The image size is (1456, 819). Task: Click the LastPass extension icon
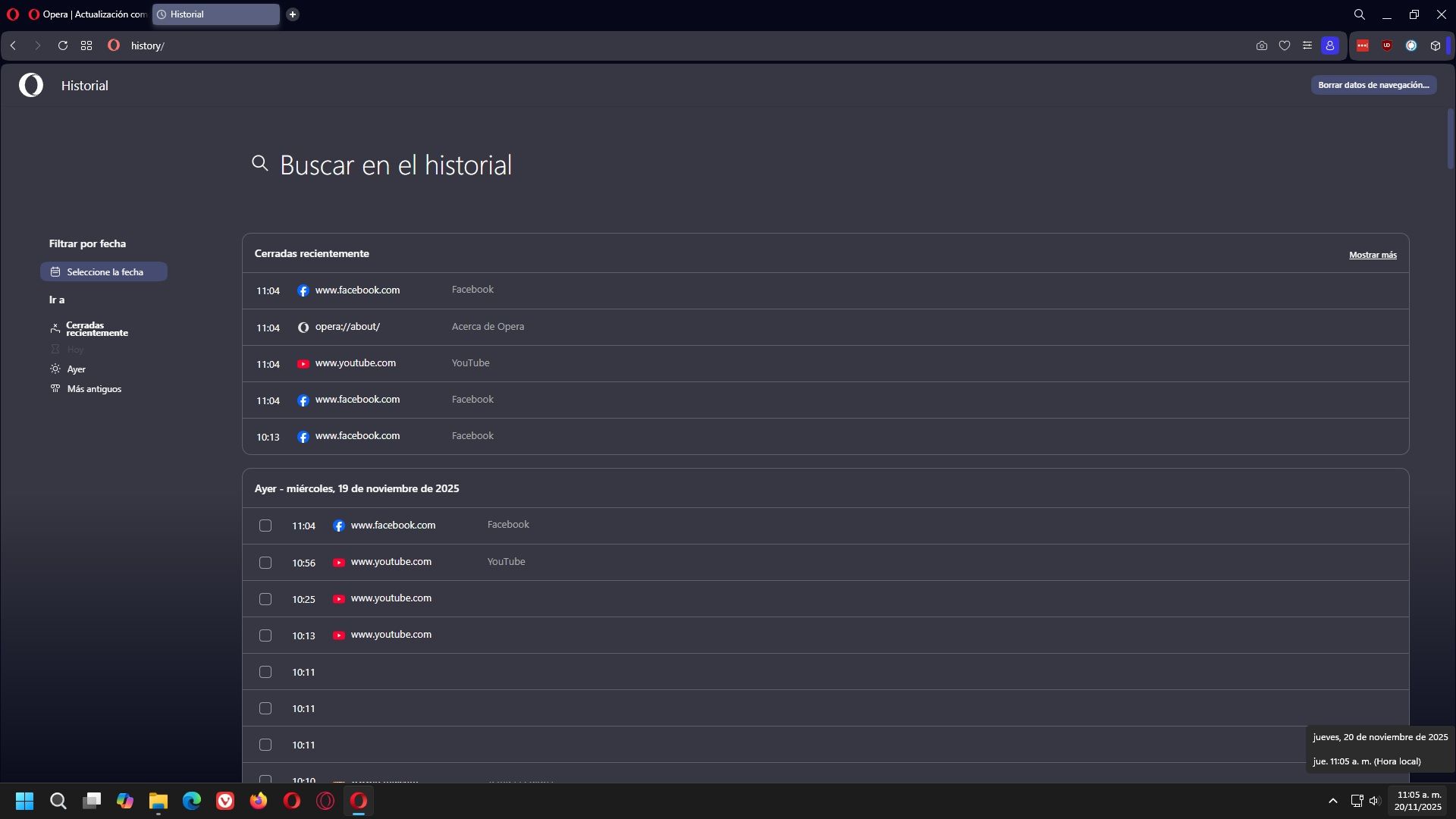1362,45
